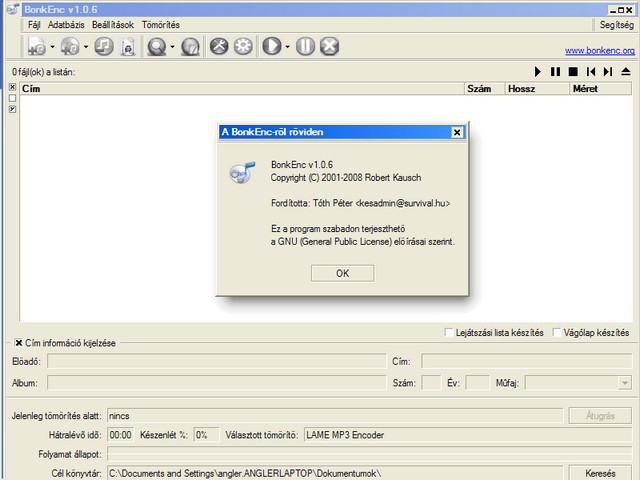Click the title info Cím input field

tap(527, 361)
